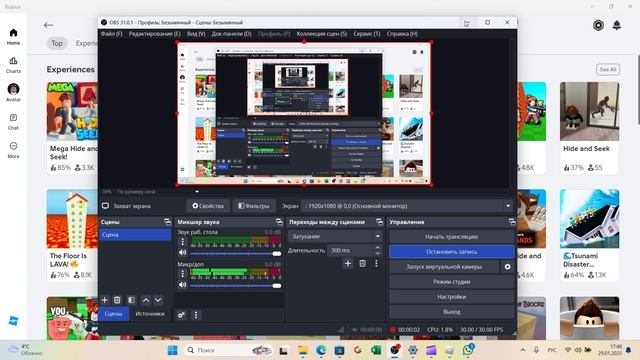Open mixer bottom three-dot menu
The height and width of the screenshot is (360, 640).
click(196, 315)
